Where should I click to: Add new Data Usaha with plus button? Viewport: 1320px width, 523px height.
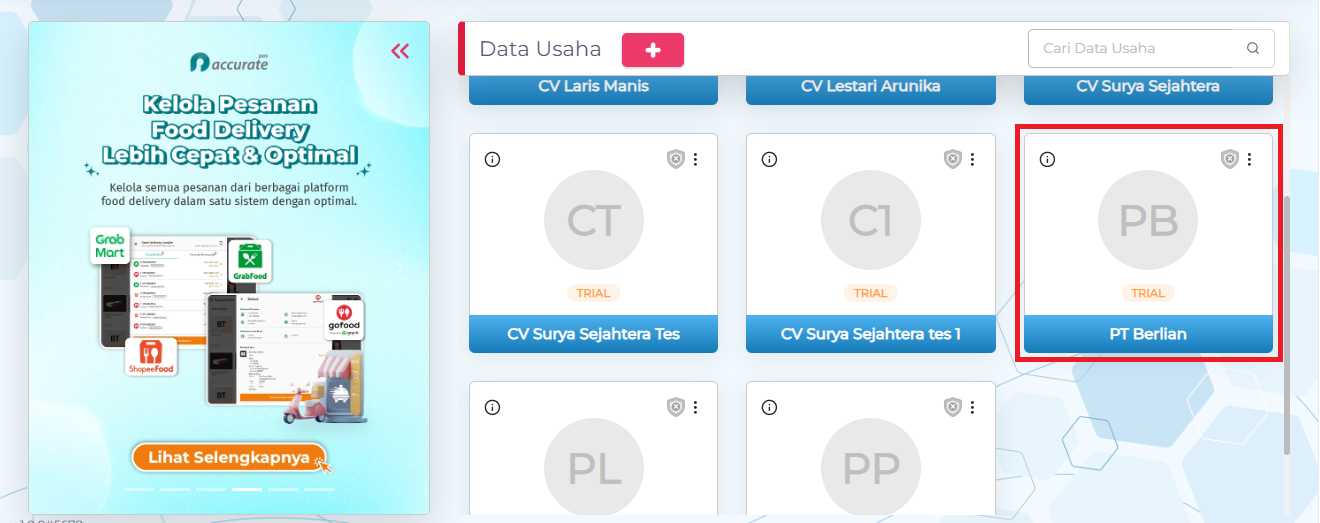(x=653, y=50)
